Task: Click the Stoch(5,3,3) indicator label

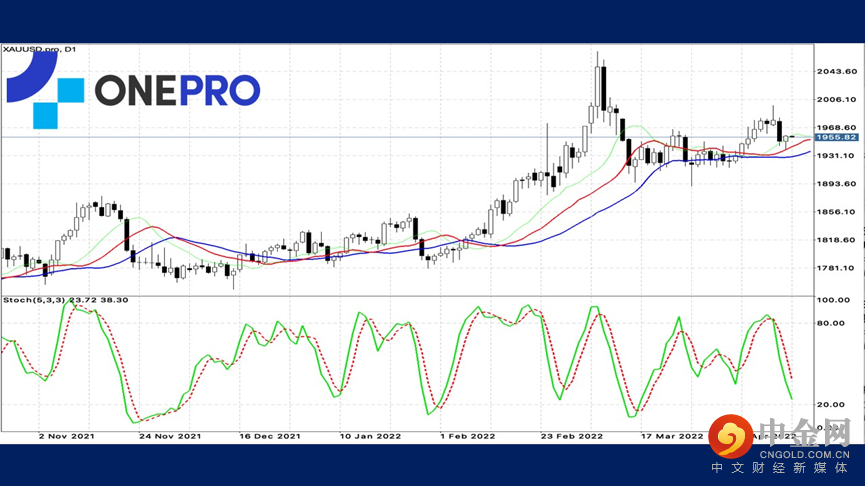Action: coord(66,300)
